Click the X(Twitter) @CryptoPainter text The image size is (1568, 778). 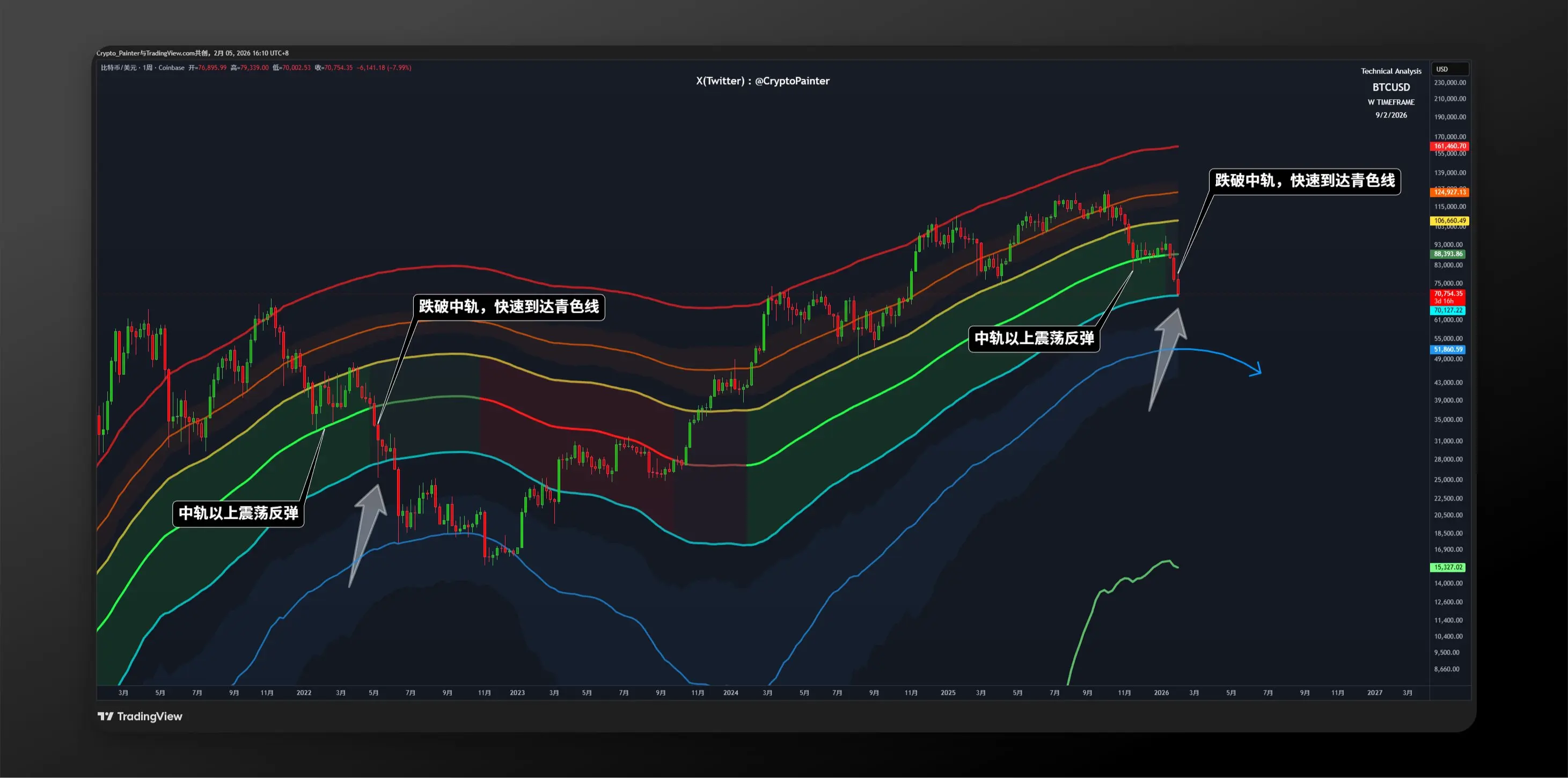(763, 81)
